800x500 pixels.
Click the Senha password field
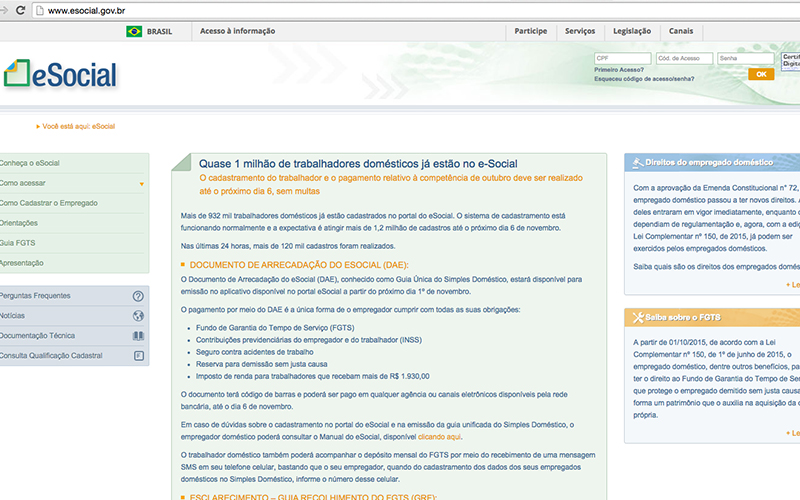point(745,58)
